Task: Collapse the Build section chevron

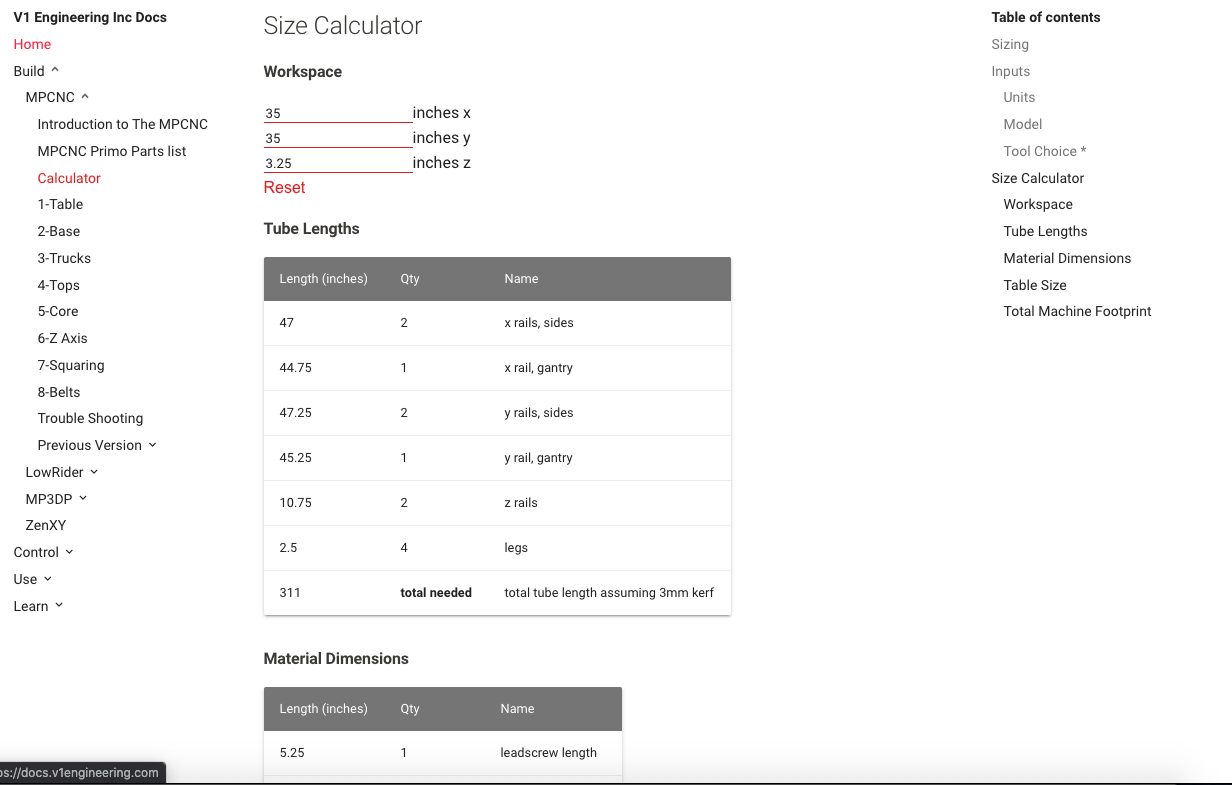Action: 55,70
